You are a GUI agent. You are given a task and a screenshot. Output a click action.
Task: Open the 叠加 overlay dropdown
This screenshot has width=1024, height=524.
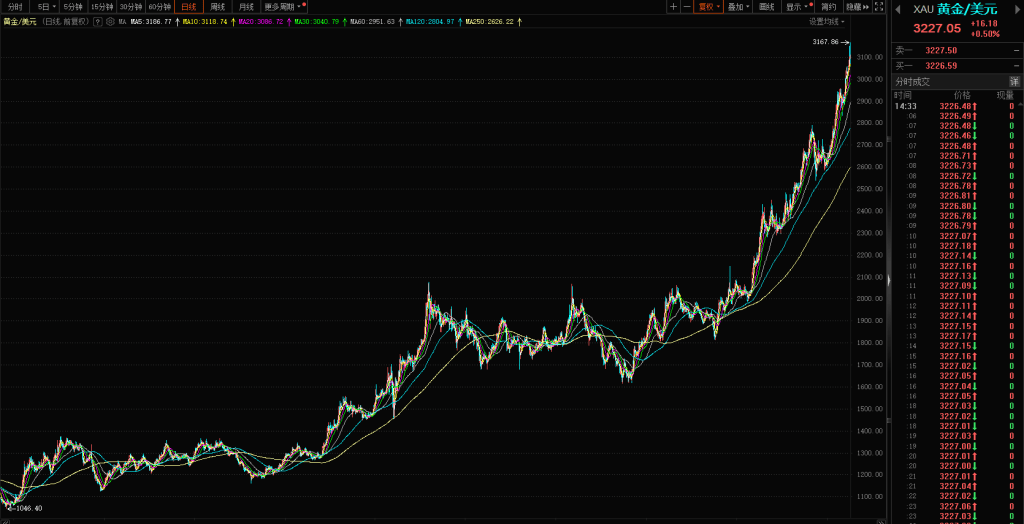(738, 7)
